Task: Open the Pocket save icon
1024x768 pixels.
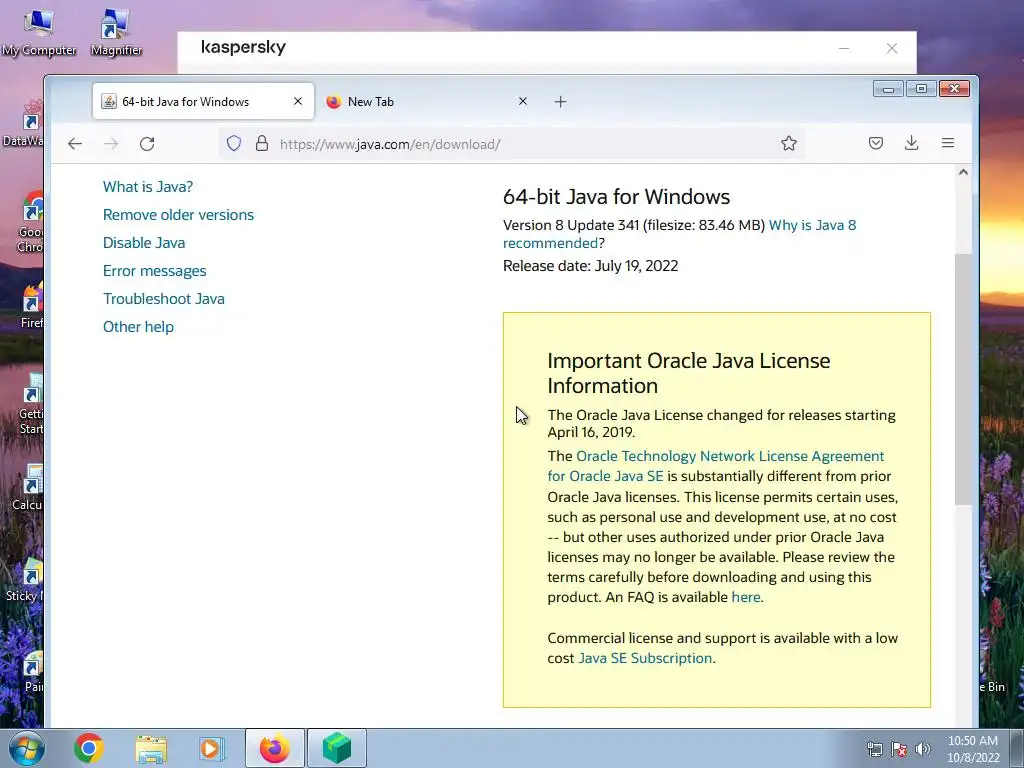Action: click(876, 143)
